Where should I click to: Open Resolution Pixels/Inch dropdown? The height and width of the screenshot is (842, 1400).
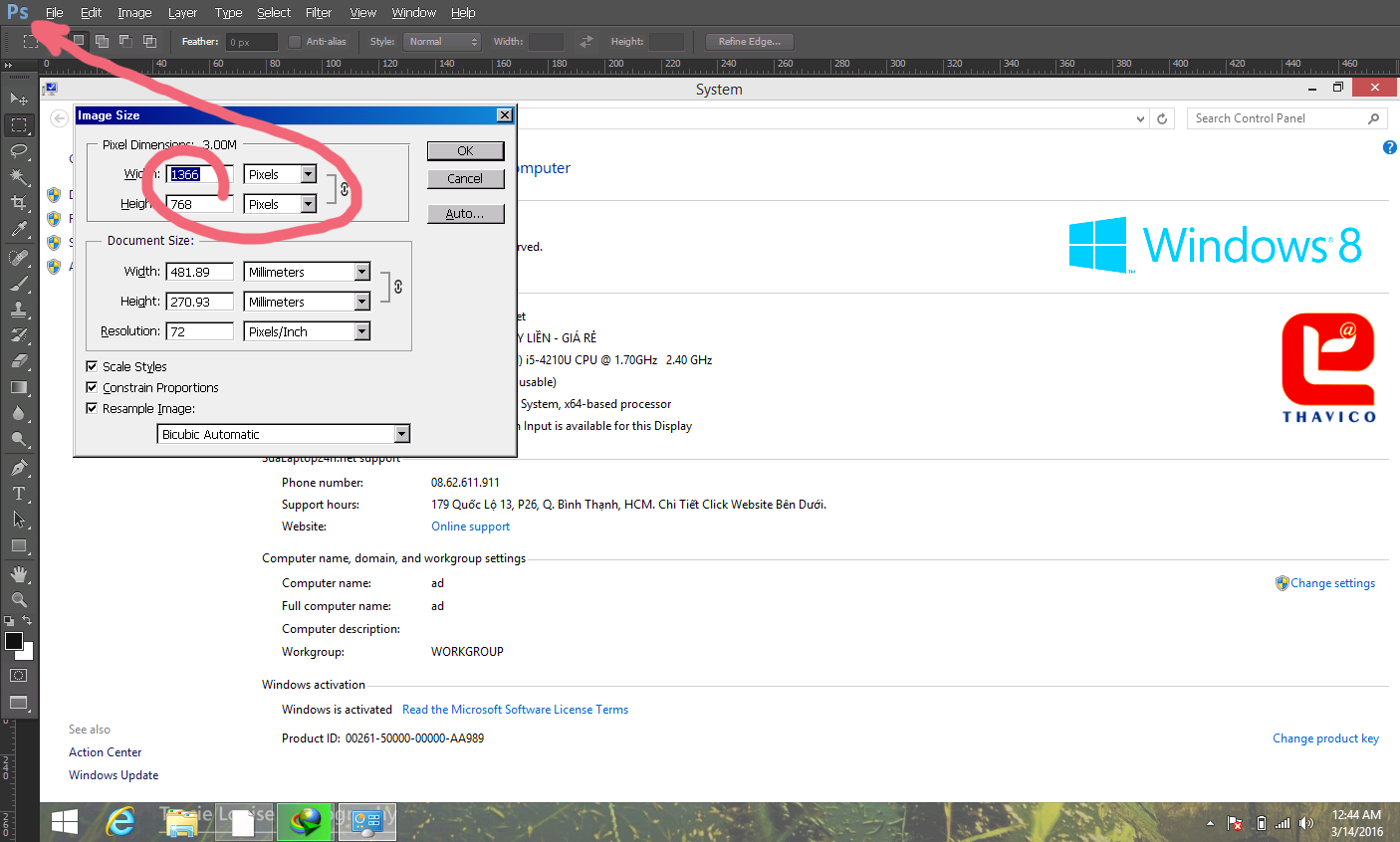(x=307, y=331)
